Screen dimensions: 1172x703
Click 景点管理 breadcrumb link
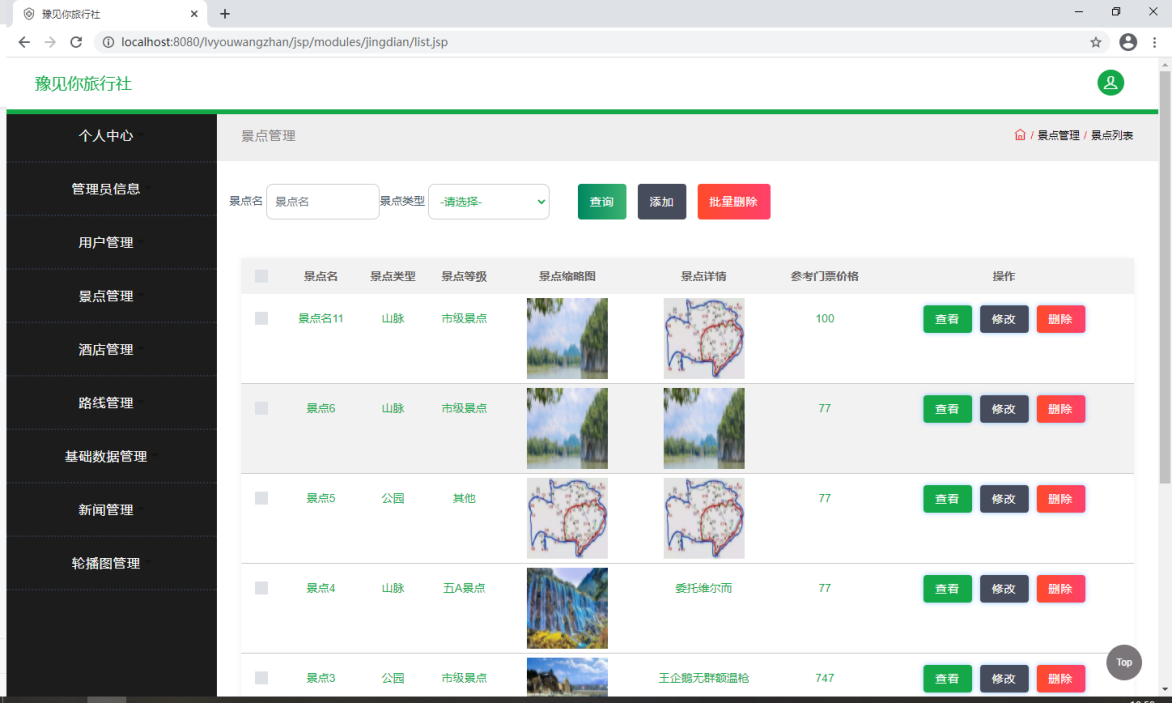(x=1058, y=135)
